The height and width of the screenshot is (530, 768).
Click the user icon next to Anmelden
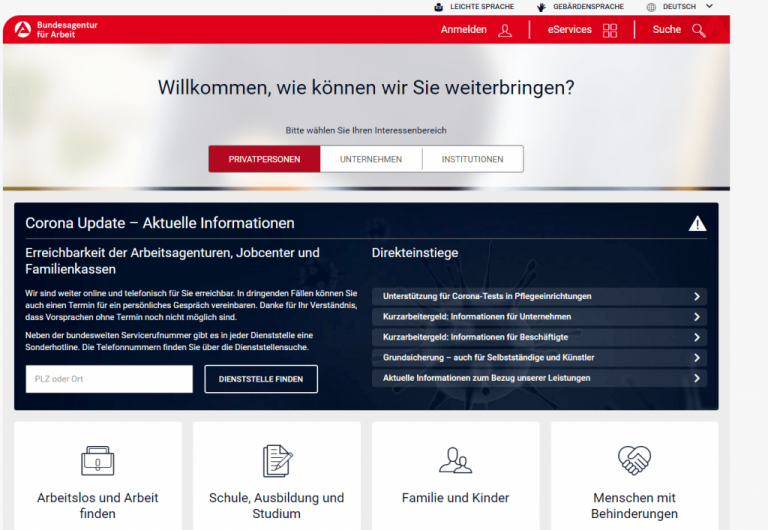(x=505, y=30)
